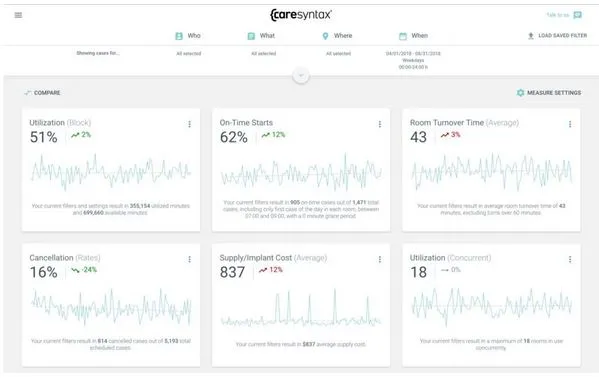Click the 2% upward trend indicator
The height and width of the screenshot is (378, 599).
point(81,135)
